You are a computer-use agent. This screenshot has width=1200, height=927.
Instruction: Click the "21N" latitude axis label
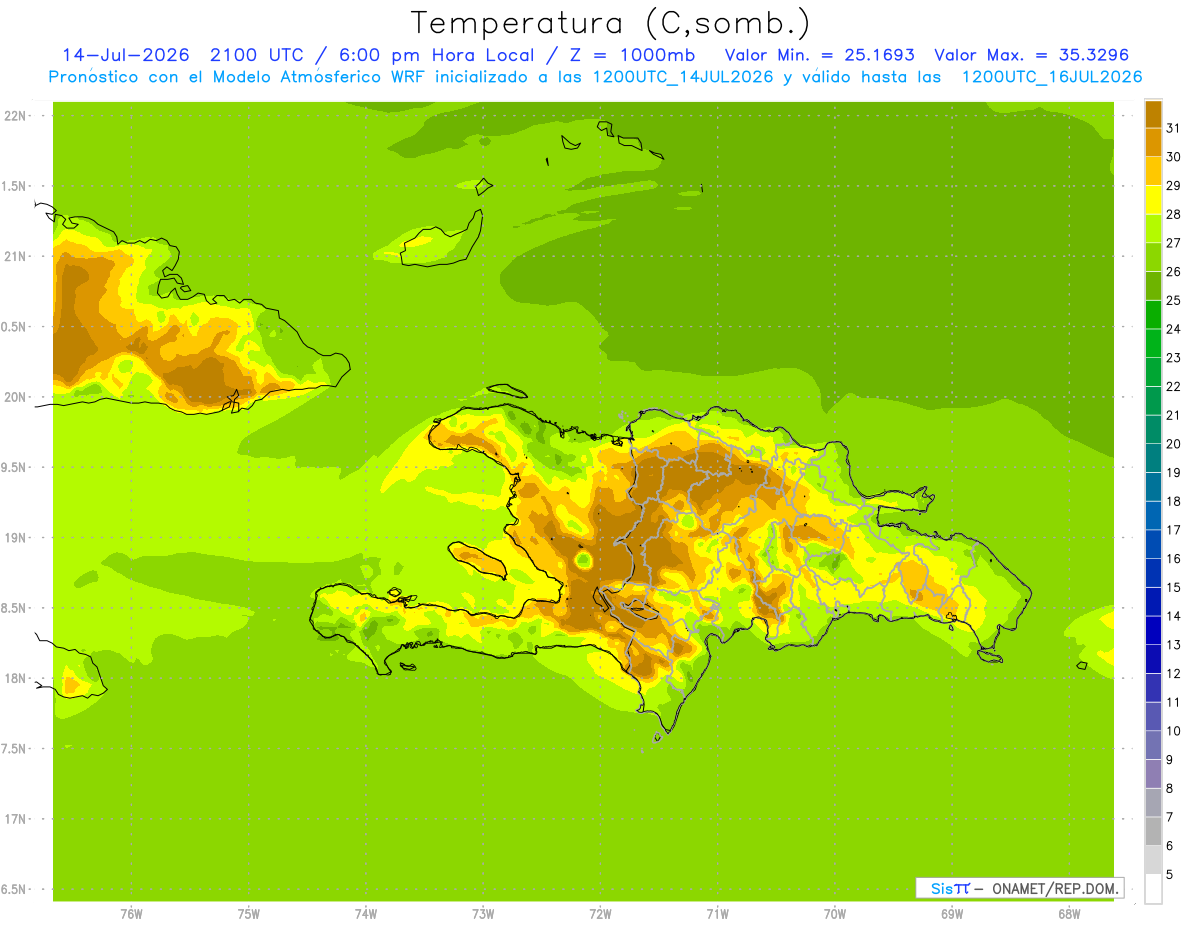(x=15, y=256)
